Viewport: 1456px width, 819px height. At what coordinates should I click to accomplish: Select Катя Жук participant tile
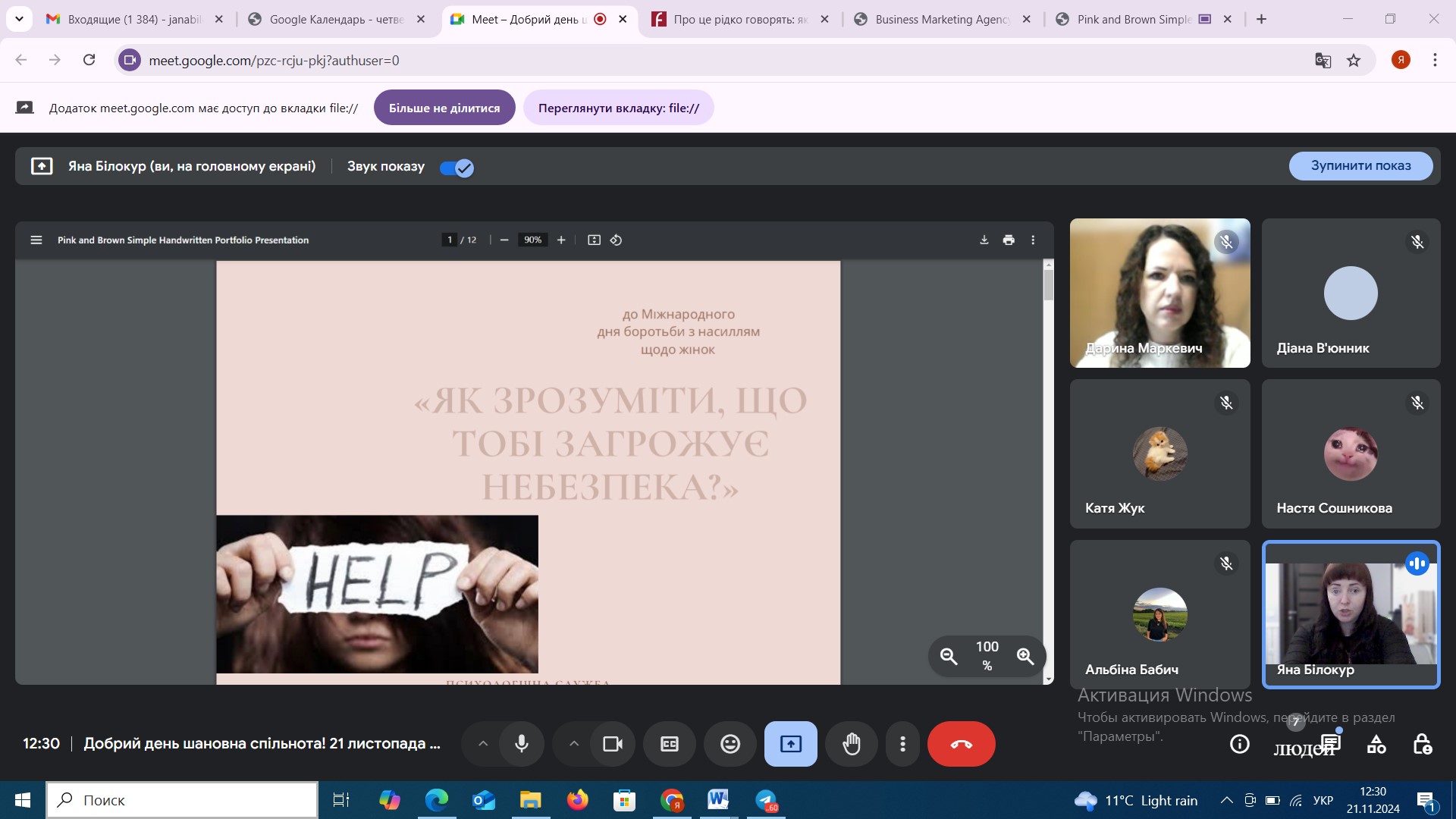pyautogui.click(x=1159, y=453)
